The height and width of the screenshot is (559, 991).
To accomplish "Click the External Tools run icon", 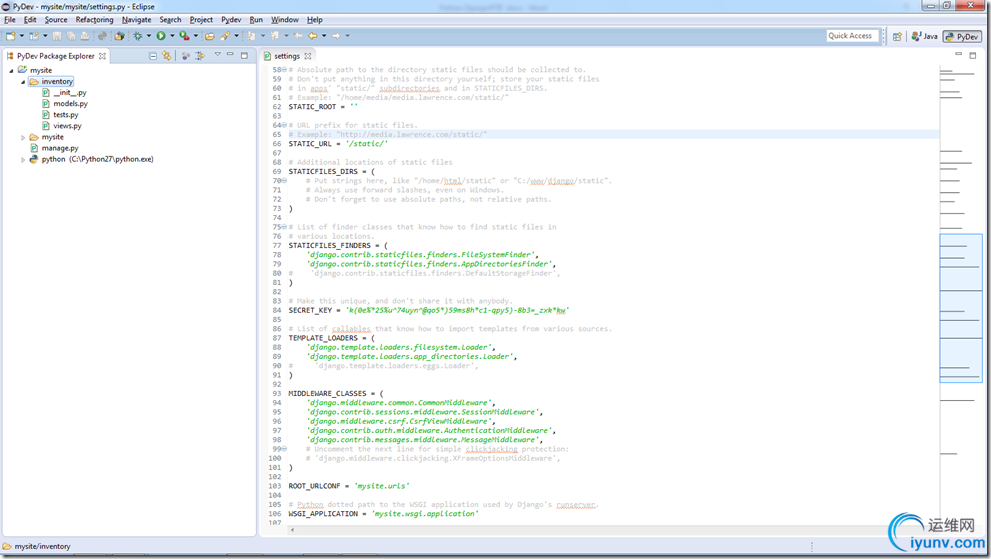I will click(184, 36).
